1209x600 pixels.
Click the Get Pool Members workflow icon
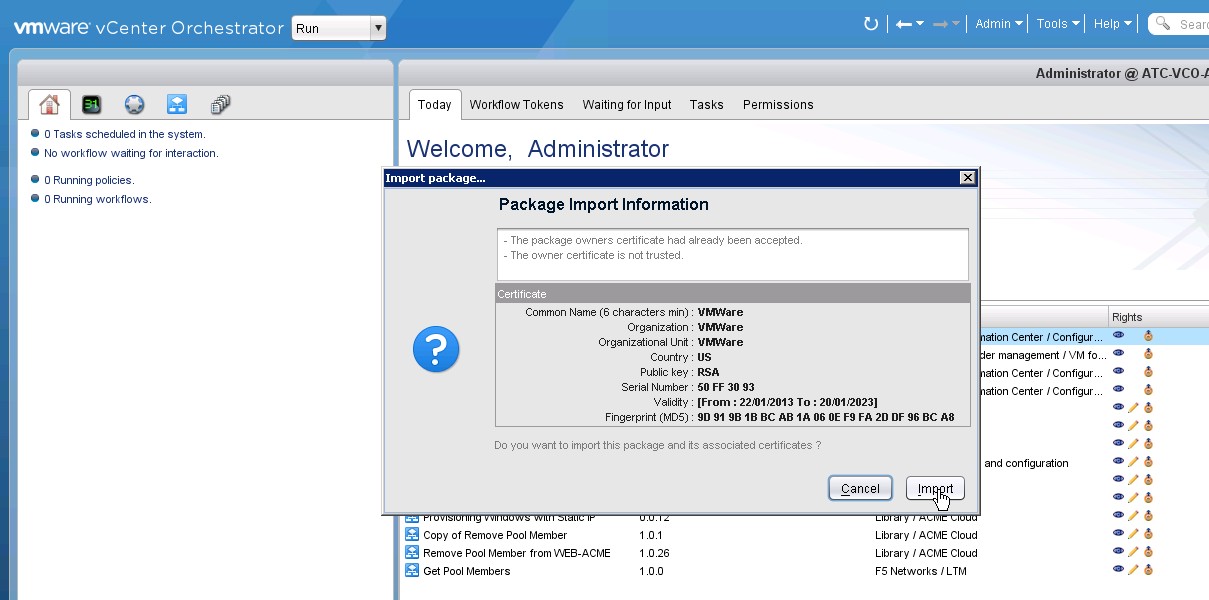pos(411,571)
